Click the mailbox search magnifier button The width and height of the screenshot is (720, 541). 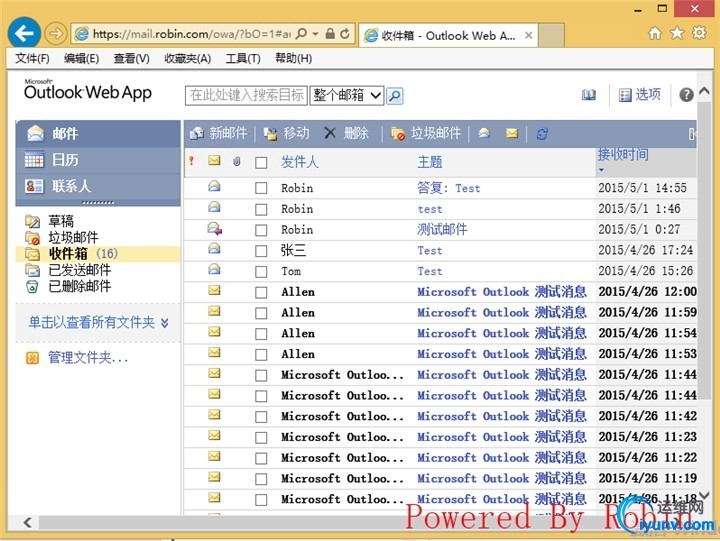[395, 96]
